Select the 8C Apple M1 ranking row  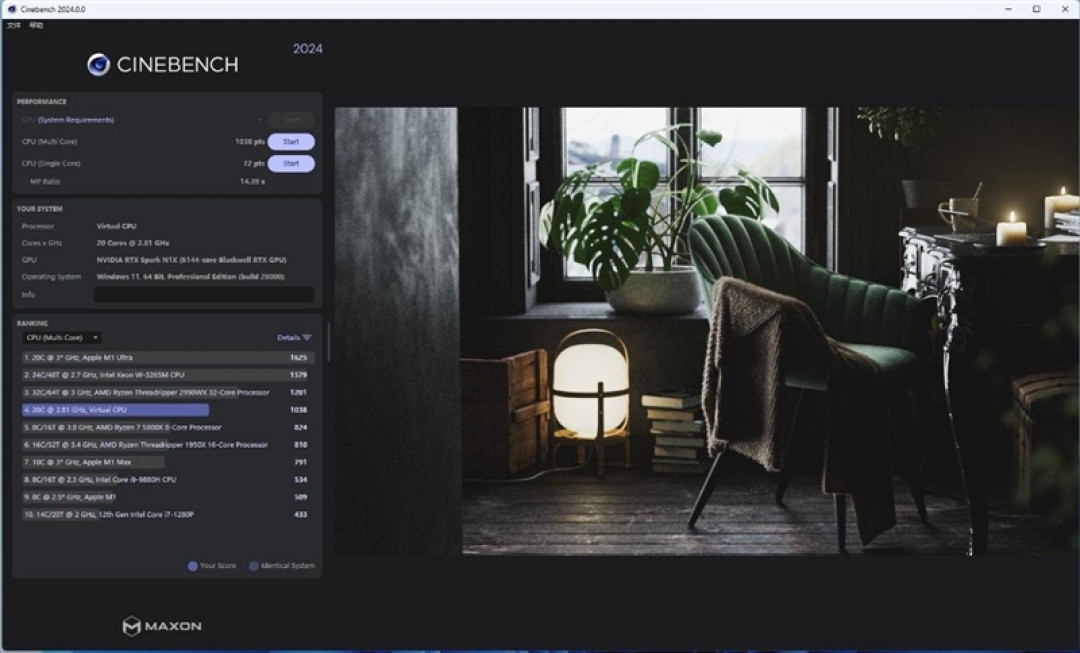click(168, 497)
